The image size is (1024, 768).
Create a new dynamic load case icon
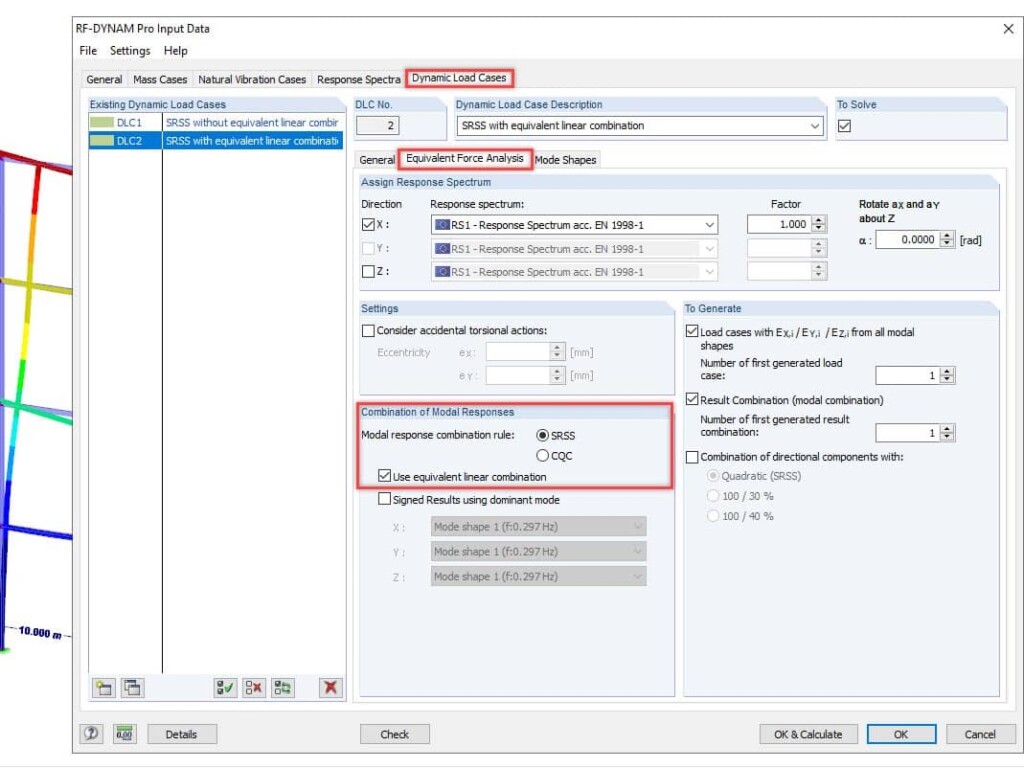tap(104, 688)
